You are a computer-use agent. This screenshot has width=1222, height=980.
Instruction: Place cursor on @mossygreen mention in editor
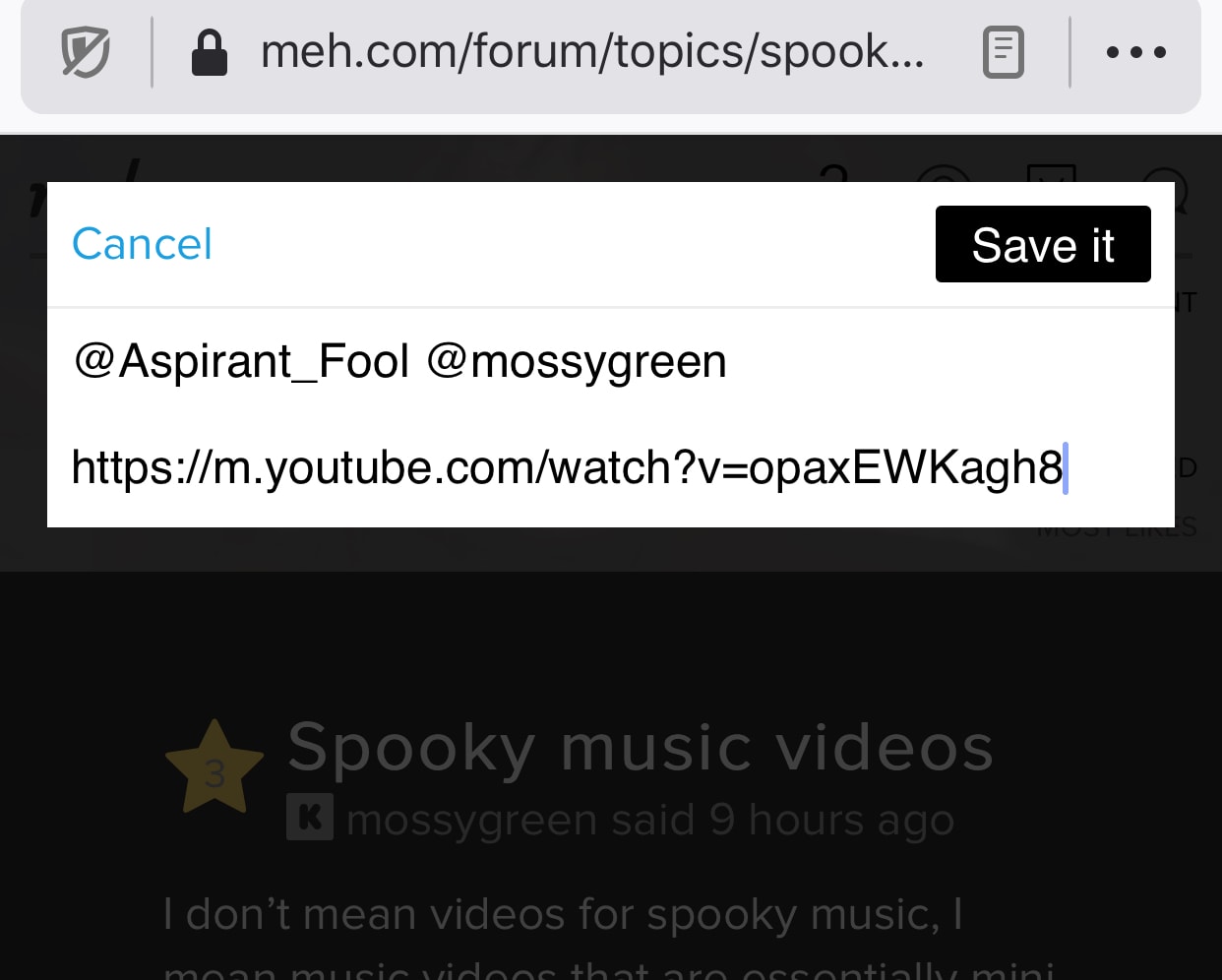coord(577,361)
